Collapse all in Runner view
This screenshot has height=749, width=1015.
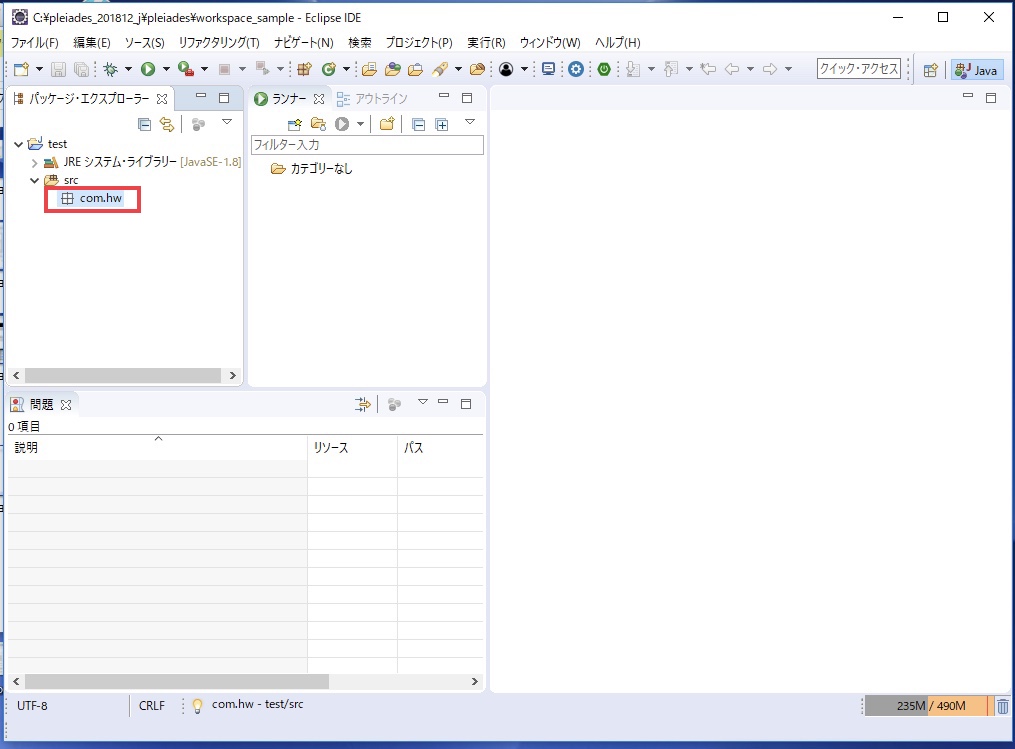(419, 124)
